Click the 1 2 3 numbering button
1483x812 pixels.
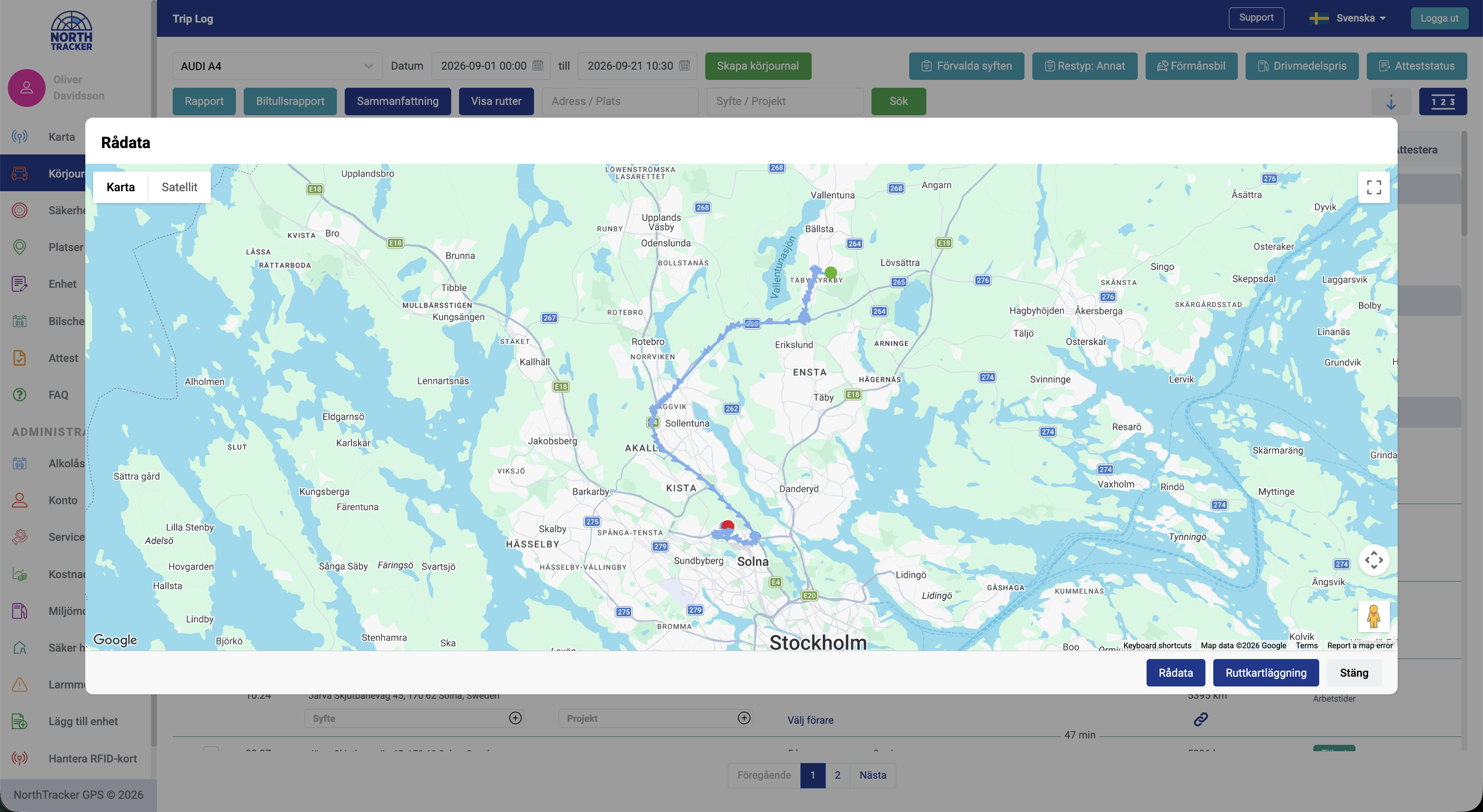point(1443,102)
